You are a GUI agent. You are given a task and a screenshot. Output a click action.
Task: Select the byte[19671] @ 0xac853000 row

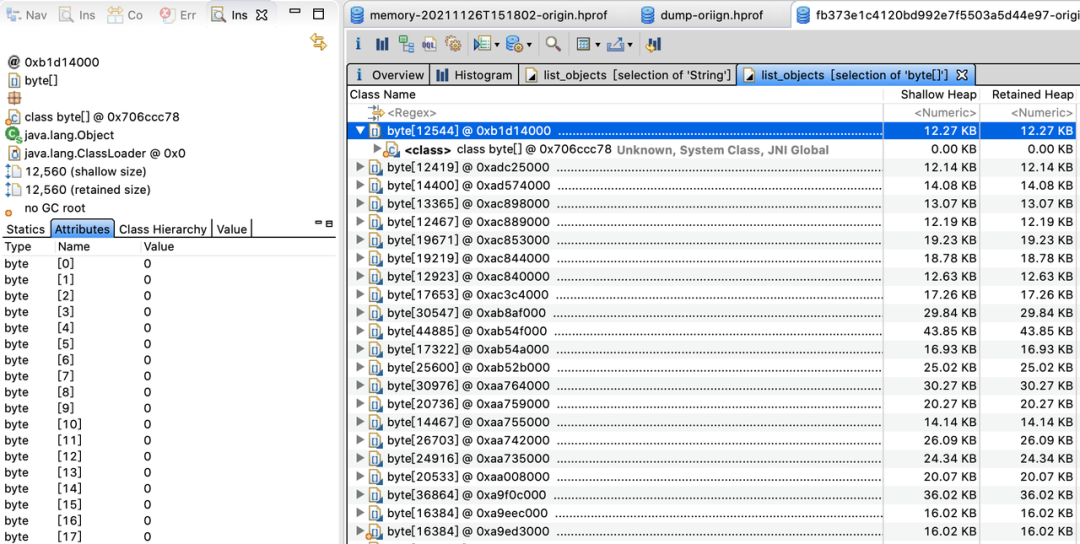click(712, 240)
